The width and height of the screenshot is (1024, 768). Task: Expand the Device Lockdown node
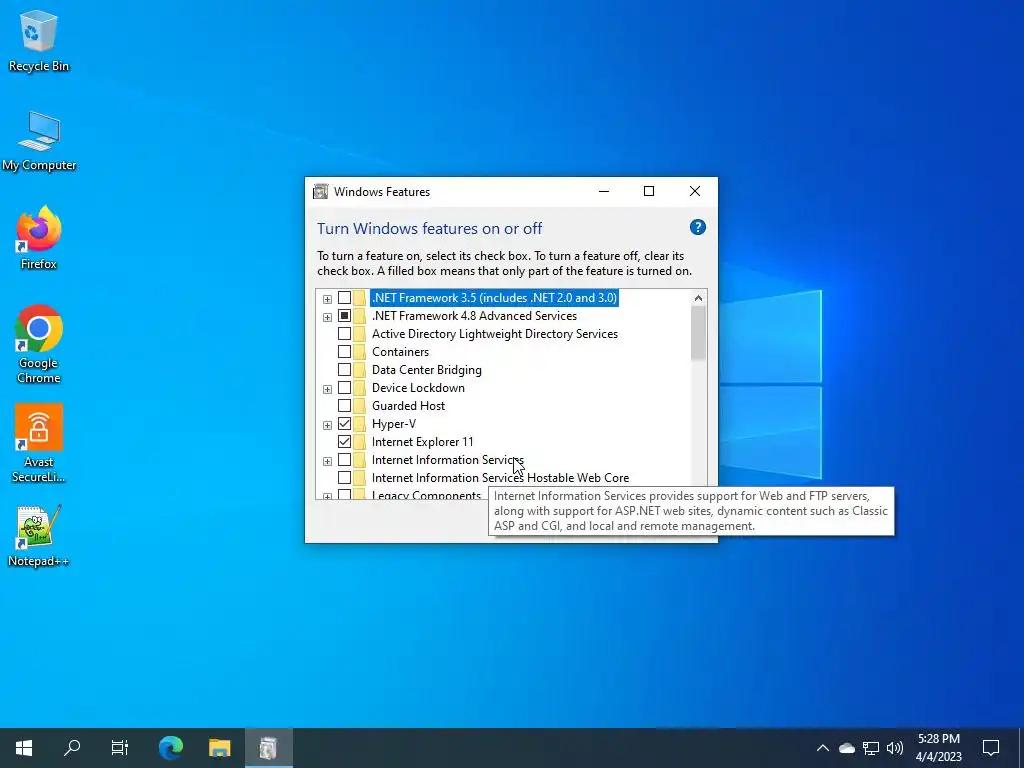coord(327,389)
